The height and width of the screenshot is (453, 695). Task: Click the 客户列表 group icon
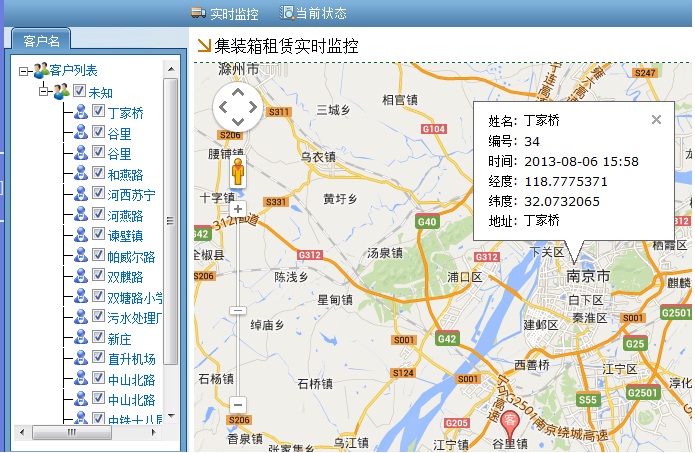click(x=41, y=70)
